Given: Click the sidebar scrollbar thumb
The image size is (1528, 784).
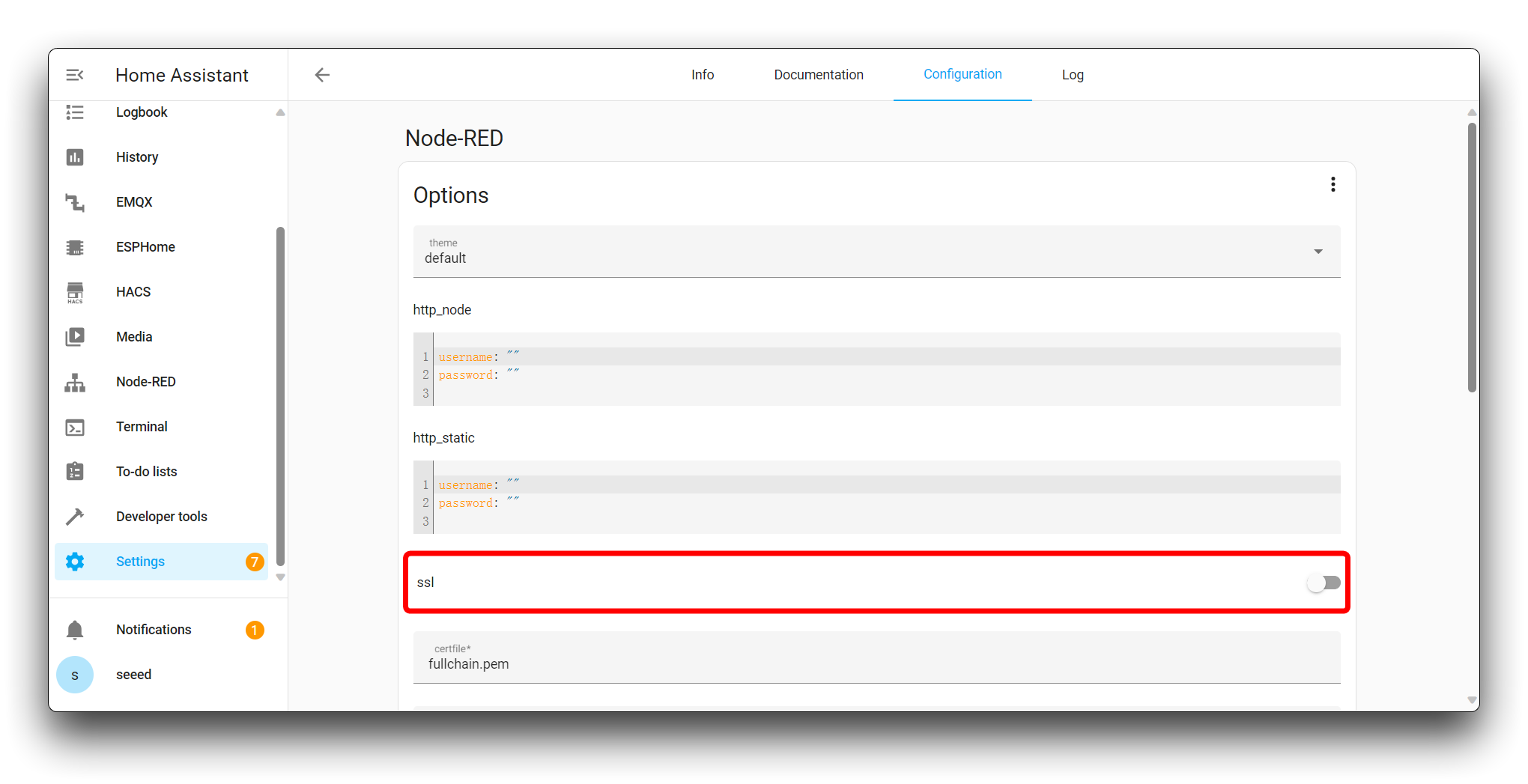Looking at the screenshot, I should 281,396.
